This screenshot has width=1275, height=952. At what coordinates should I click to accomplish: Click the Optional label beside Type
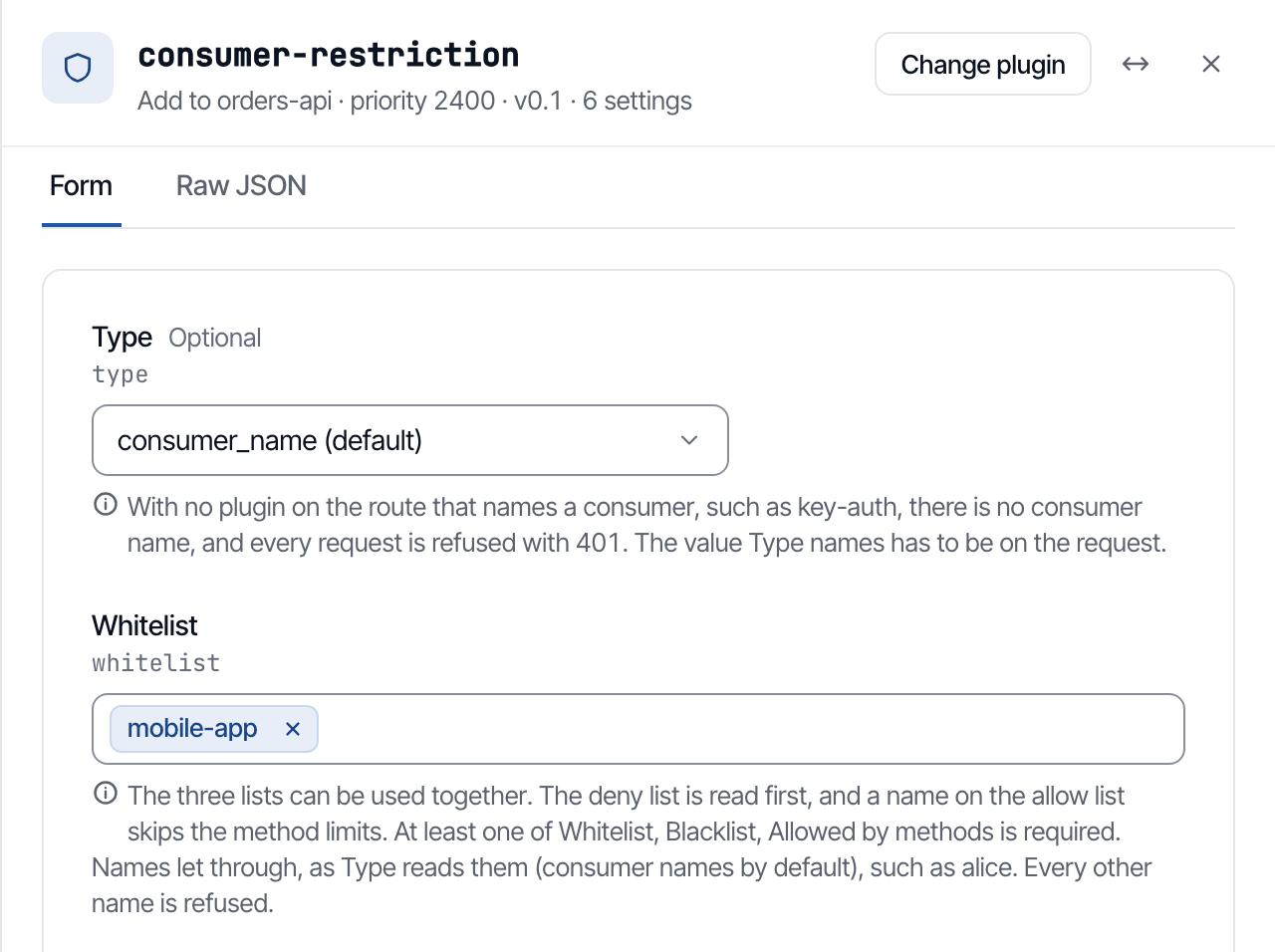[x=215, y=338]
